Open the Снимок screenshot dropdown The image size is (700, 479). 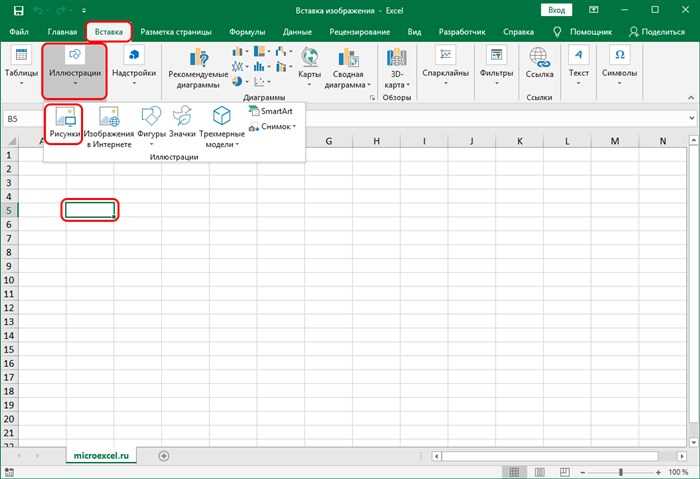[272, 127]
